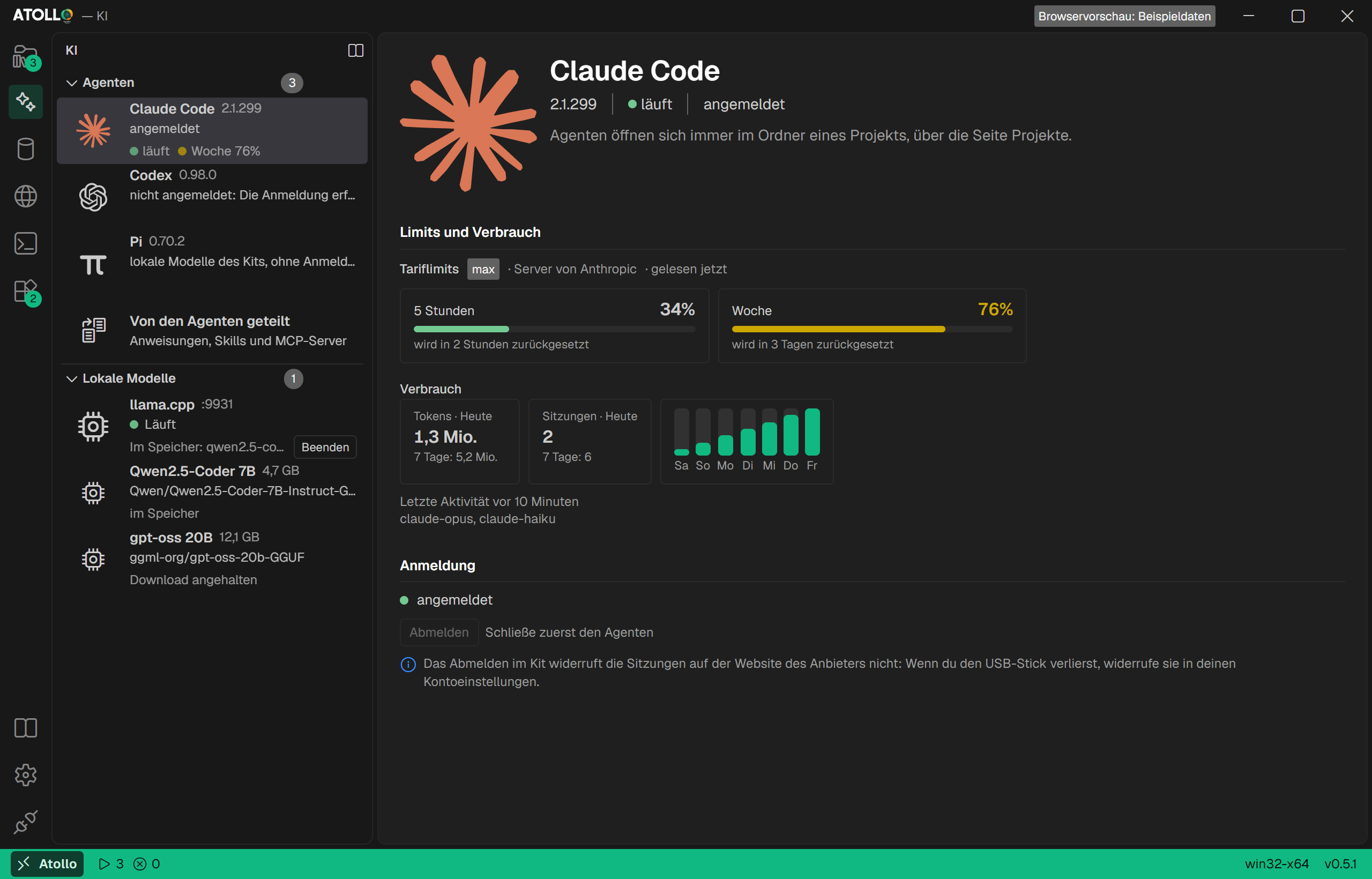The height and width of the screenshot is (879, 1372).
Task: Collapse the Lokale Modelle section chevron
Action: pos(71,379)
